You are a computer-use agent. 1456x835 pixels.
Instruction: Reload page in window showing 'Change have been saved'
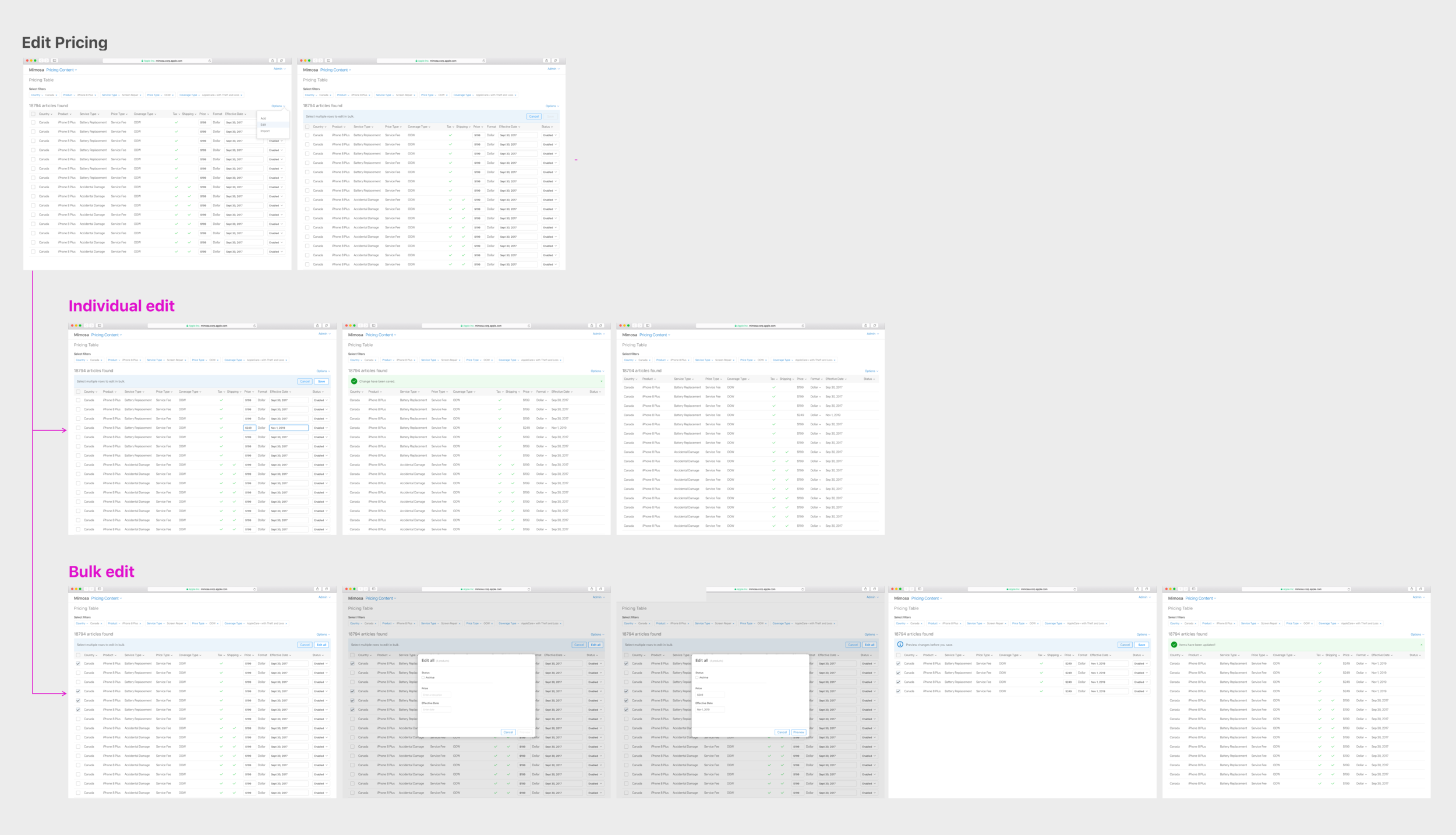529,326
